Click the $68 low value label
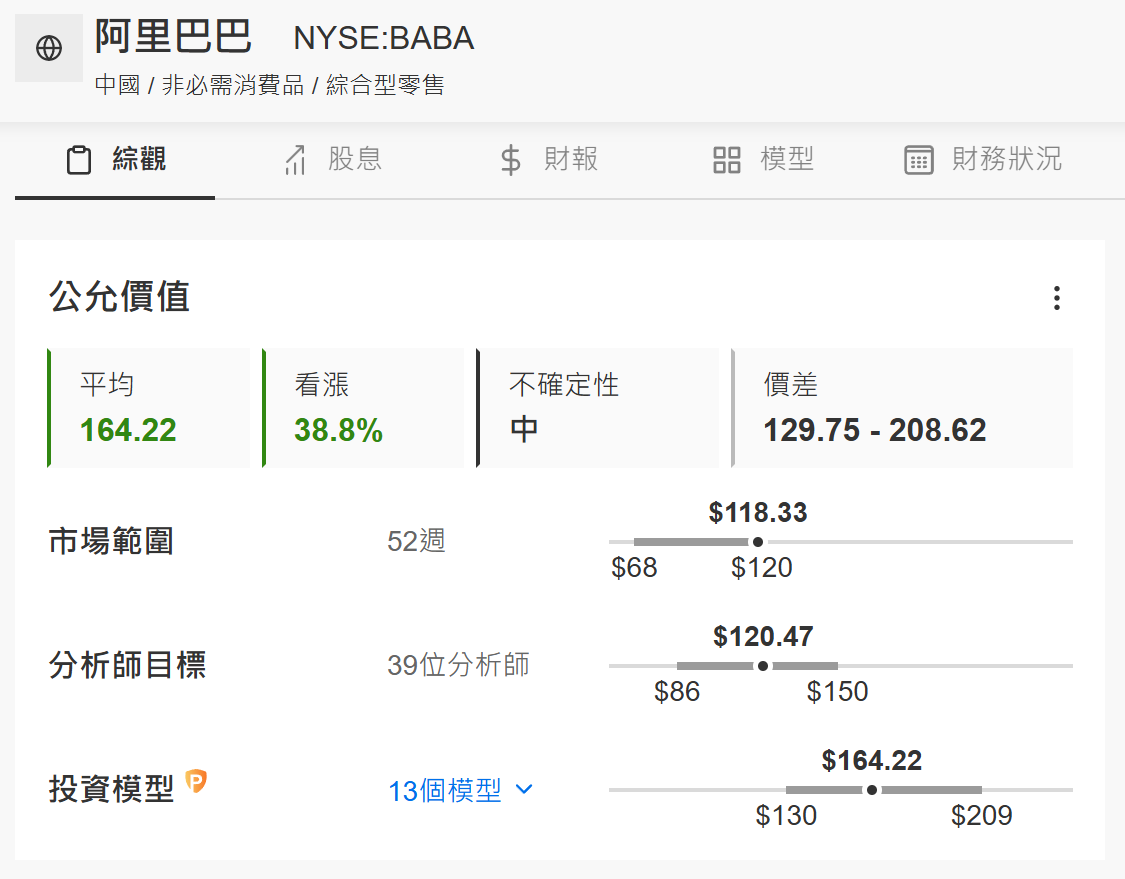This screenshot has height=879, width=1125. point(634,568)
